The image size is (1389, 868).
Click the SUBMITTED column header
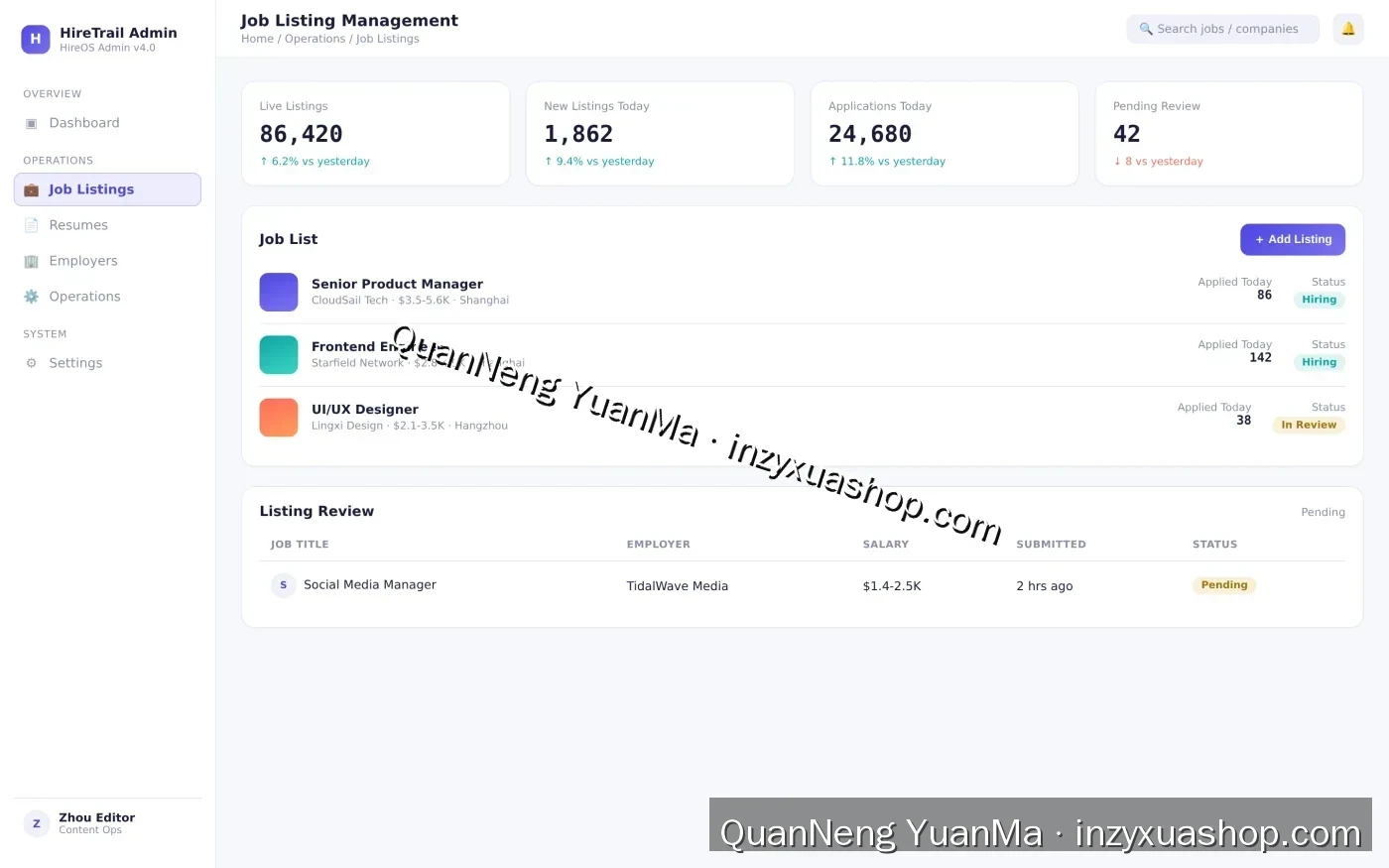[x=1051, y=545]
